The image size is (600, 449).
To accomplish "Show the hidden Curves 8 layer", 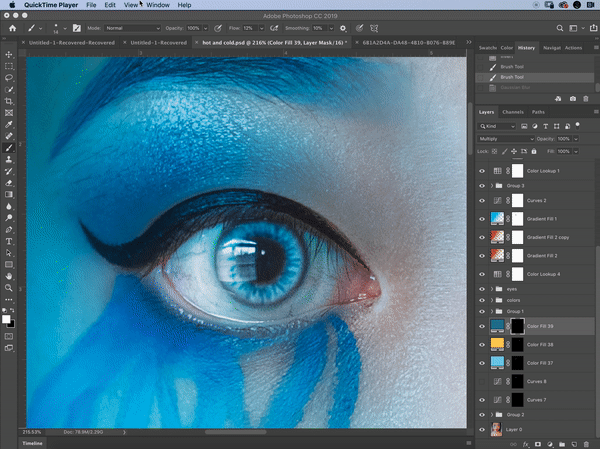I will pos(482,381).
